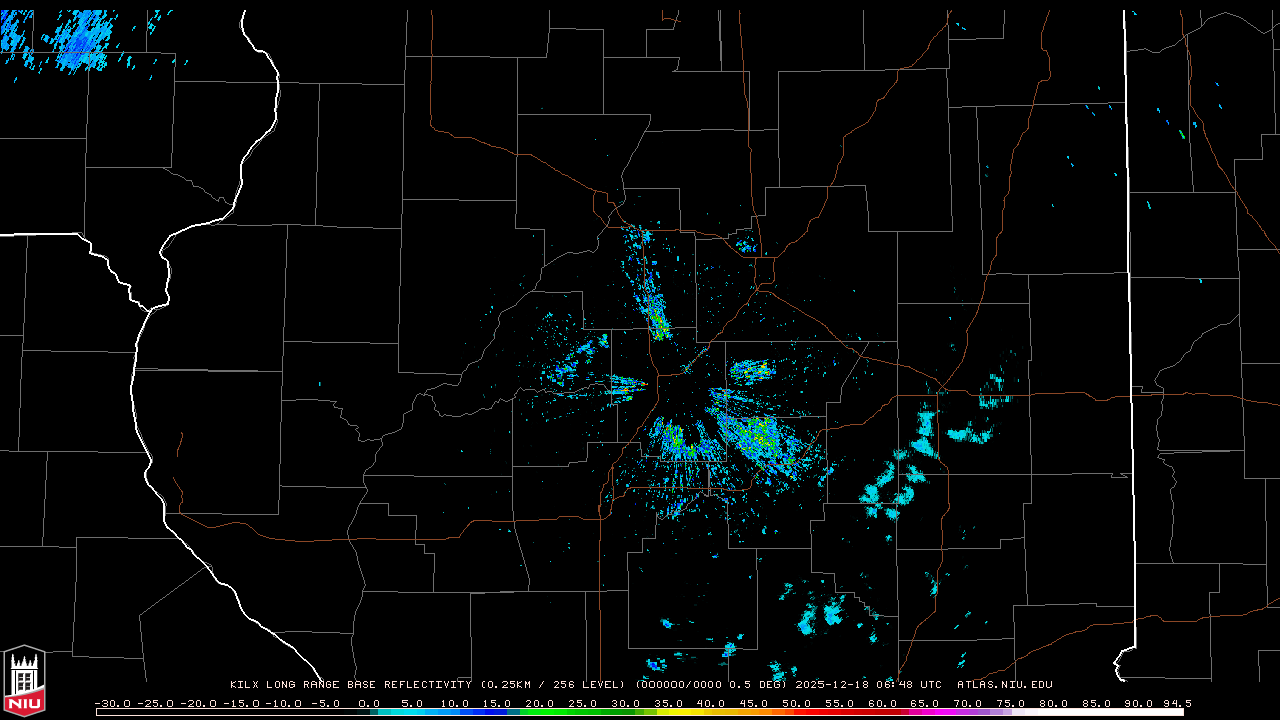
Task: Select the '35.0' scale label
Action: [668, 703]
